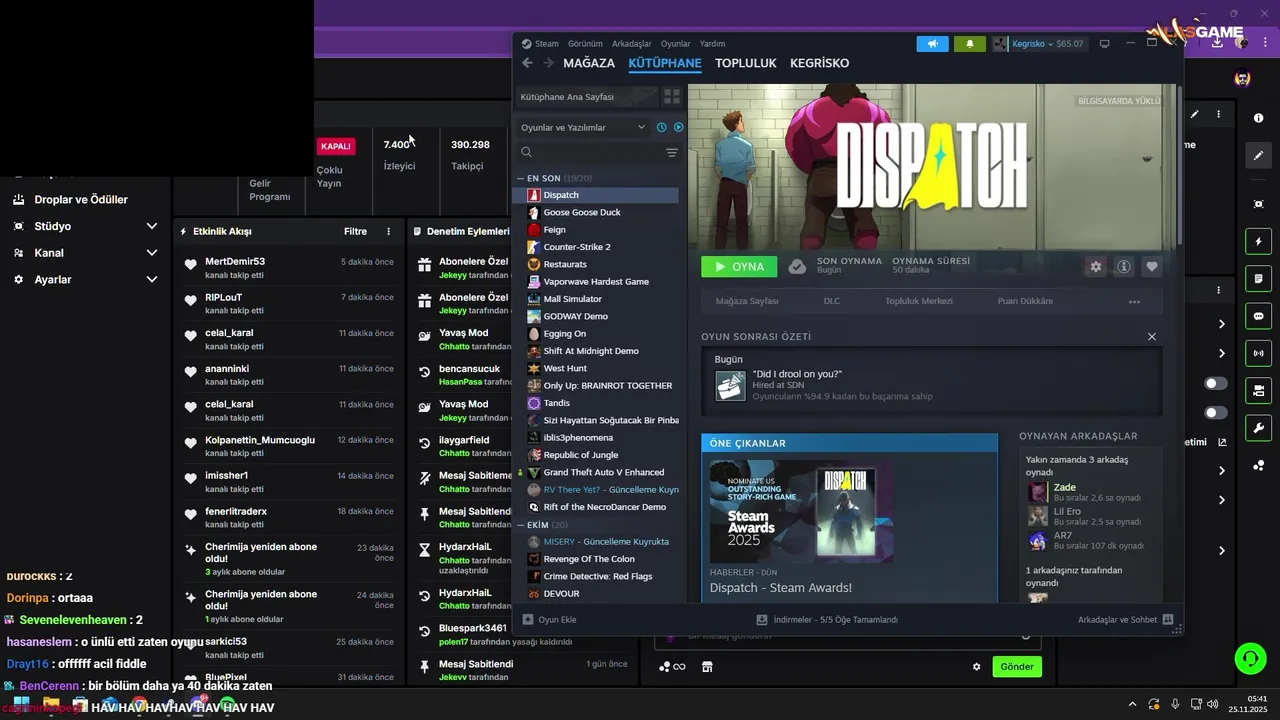Screen dimensions: 1280x720
Task: Open Oyun Ekle at bottom left
Action: [550, 620]
